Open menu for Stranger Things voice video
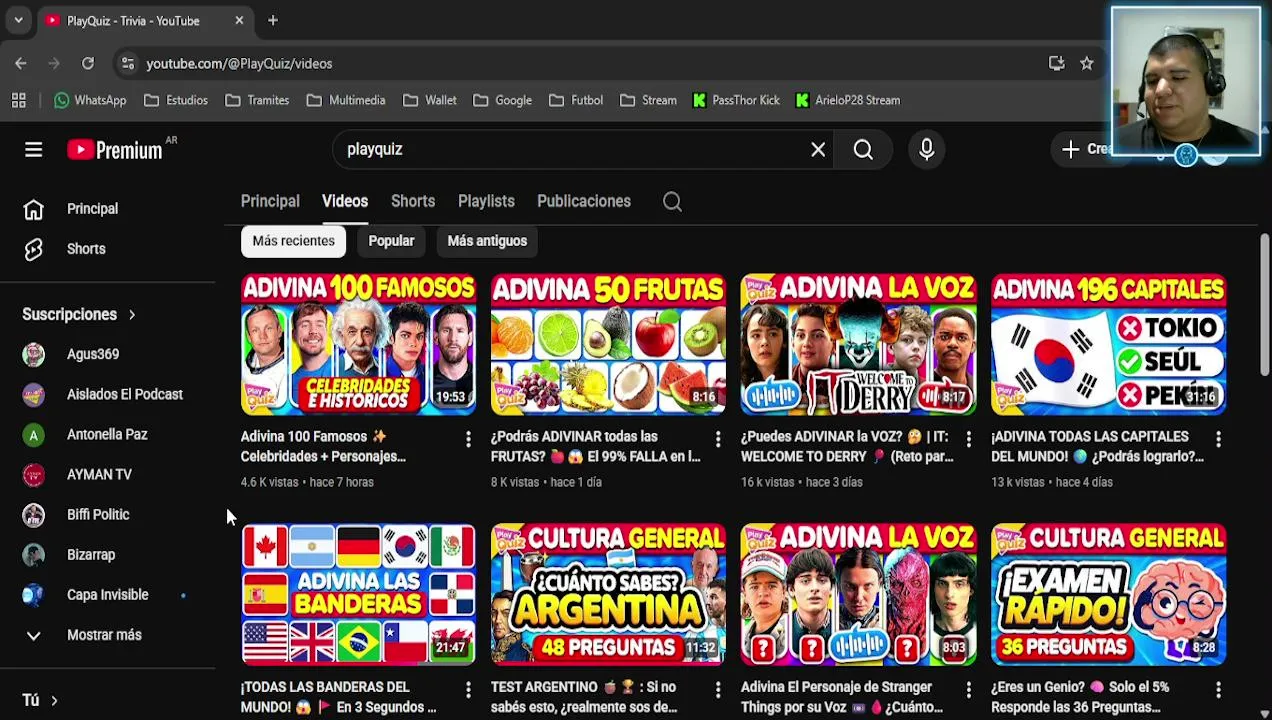1272x720 pixels. pos(968,689)
